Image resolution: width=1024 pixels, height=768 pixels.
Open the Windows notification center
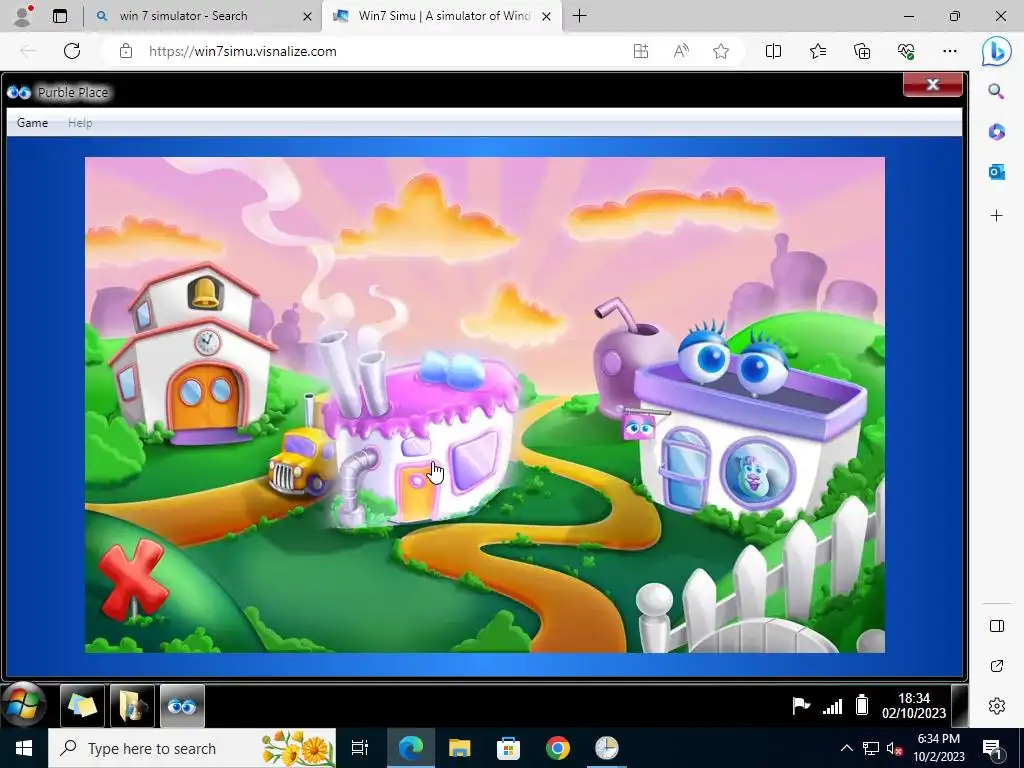pyautogui.click(x=991, y=748)
